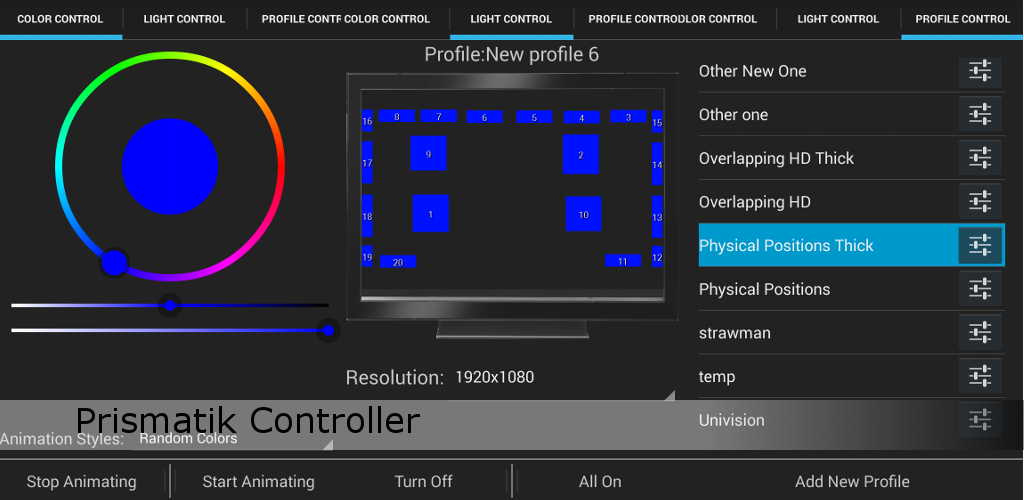Click the blue center circle in color wheel

coord(170,166)
